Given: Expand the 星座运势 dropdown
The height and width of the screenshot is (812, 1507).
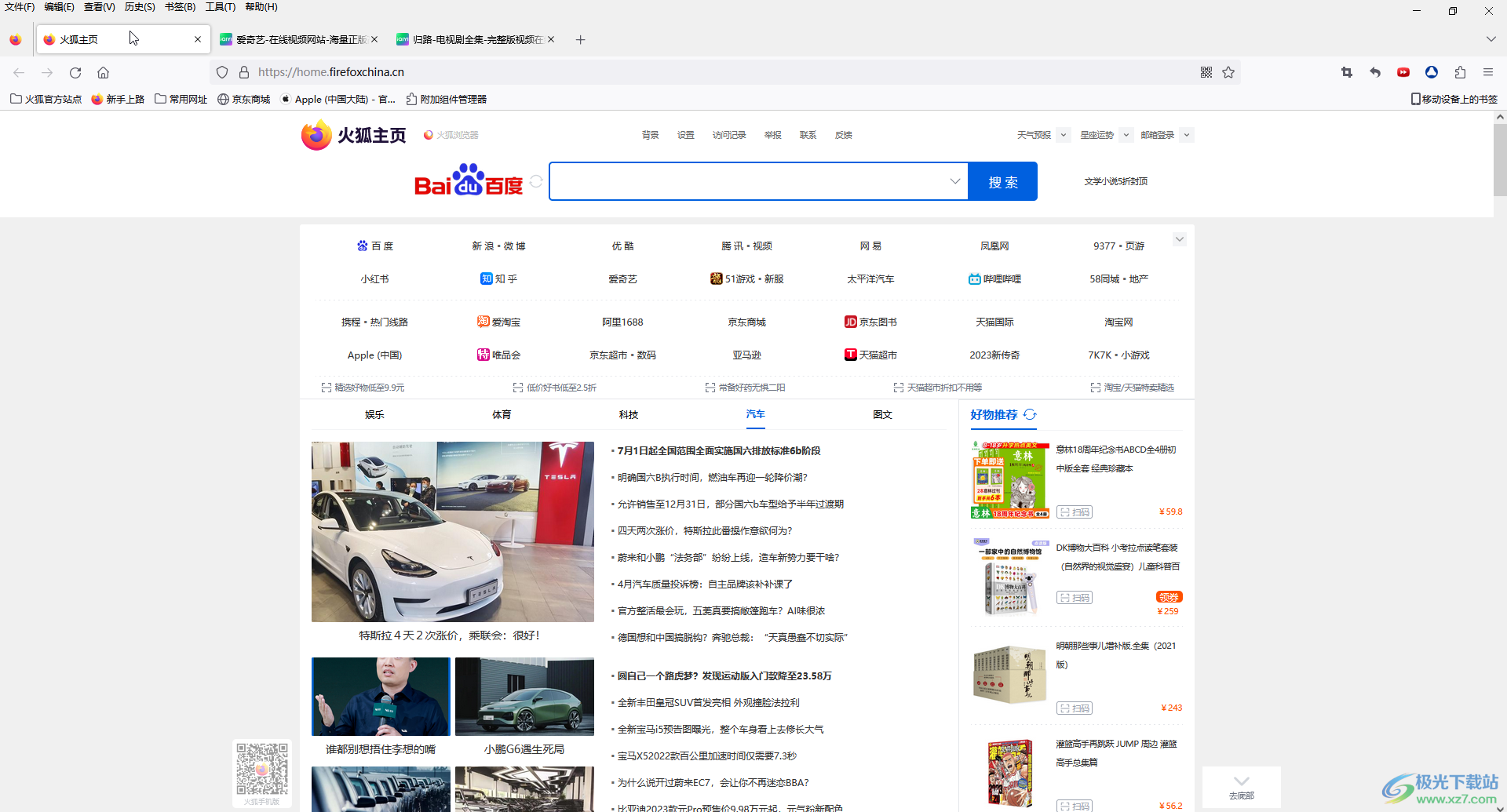Looking at the screenshot, I should (1126, 135).
